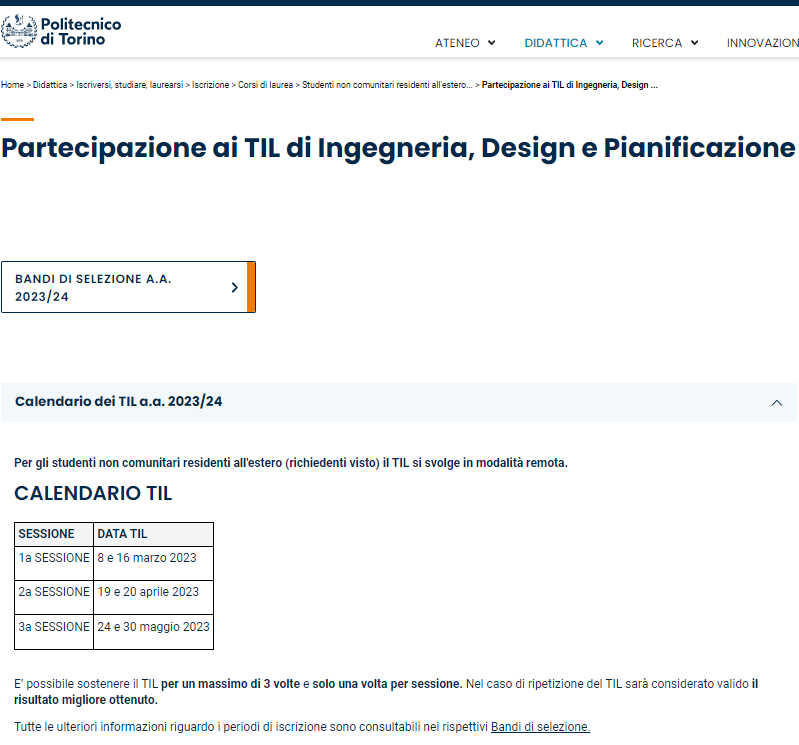This screenshot has width=799, height=745.
Task: Click arrow icon in Bandi di selezione button
Action: (234, 287)
